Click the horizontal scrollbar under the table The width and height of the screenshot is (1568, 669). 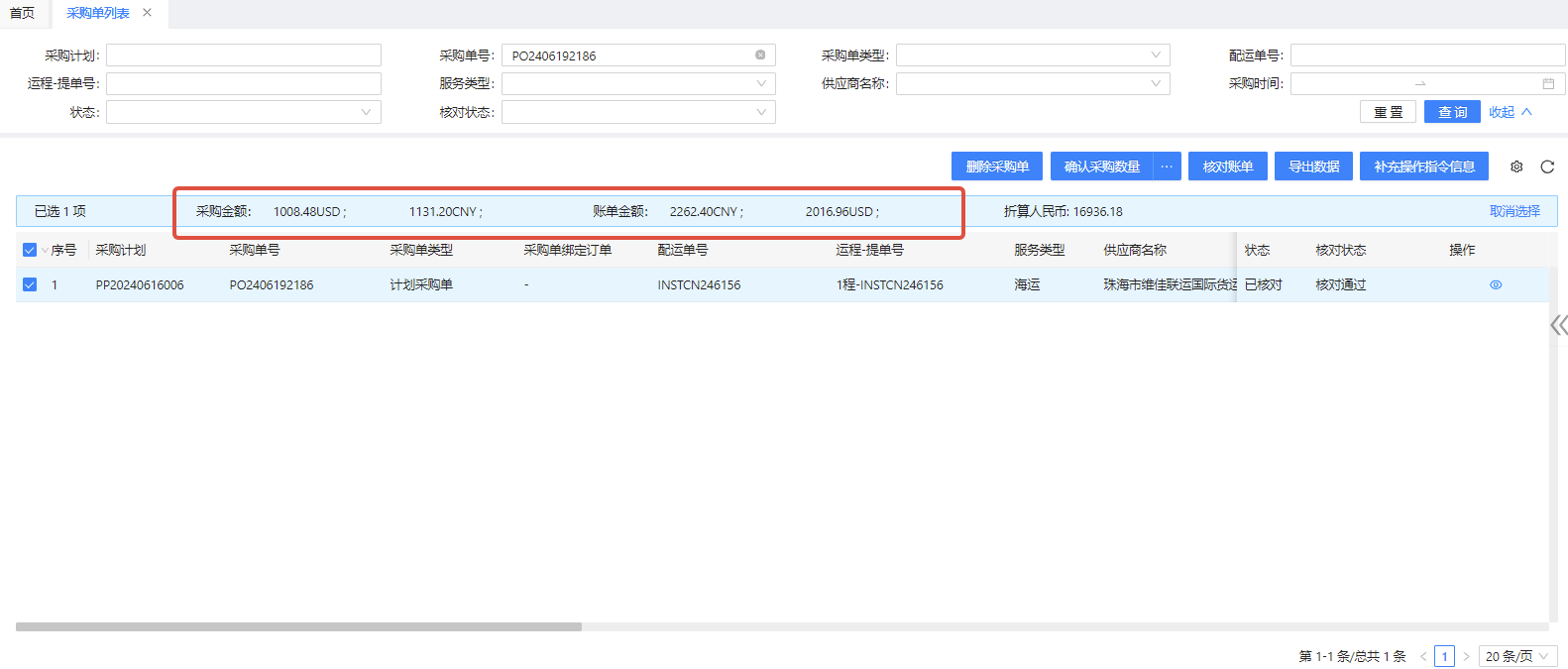(297, 626)
